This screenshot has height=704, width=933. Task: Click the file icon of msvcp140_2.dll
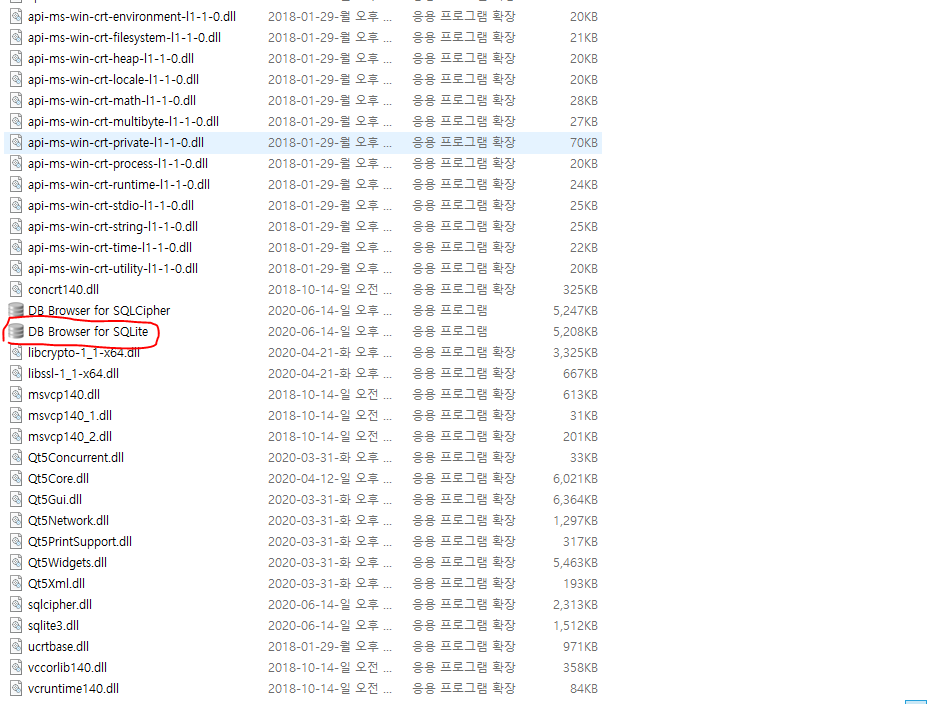[x=17, y=437]
